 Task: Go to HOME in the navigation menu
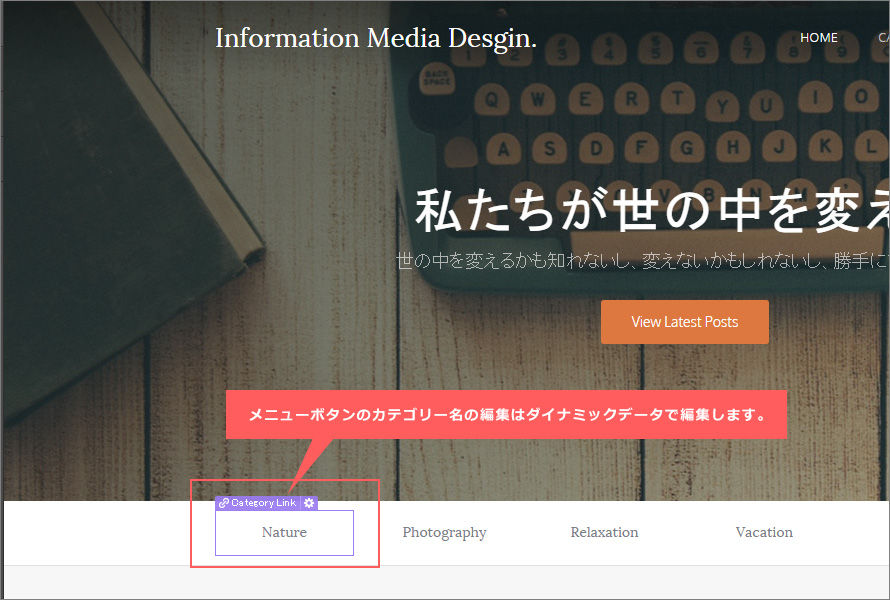pyautogui.click(x=818, y=37)
